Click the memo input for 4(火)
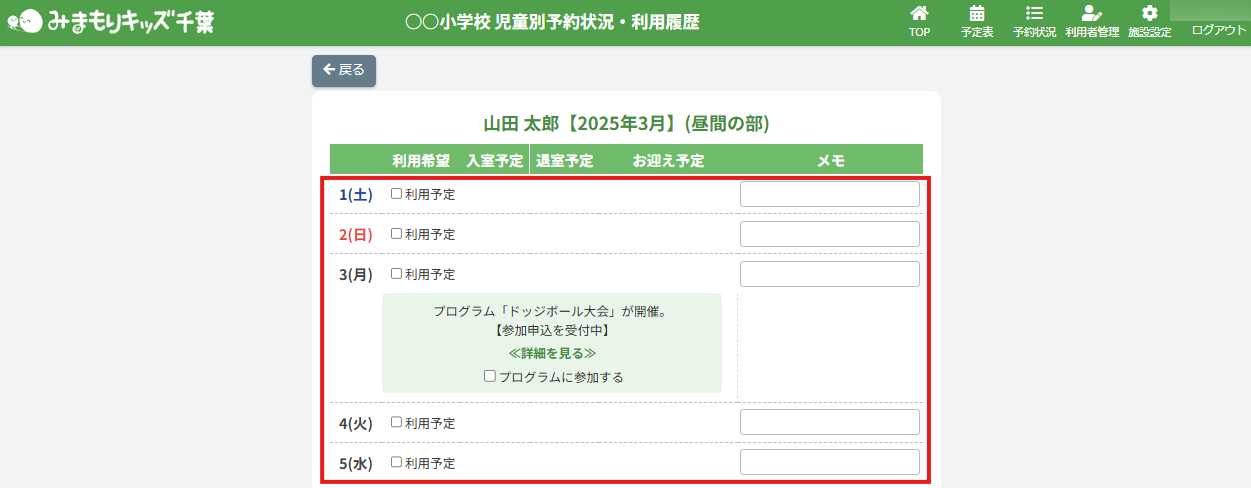 click(x=829, y=422)
